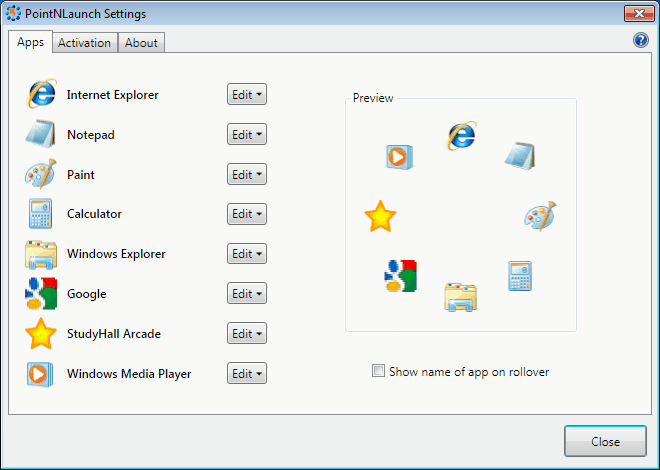This screenshot has height=470, width=660.
Task: Open help with the blue question mark icon
Action: coord(641,40)
